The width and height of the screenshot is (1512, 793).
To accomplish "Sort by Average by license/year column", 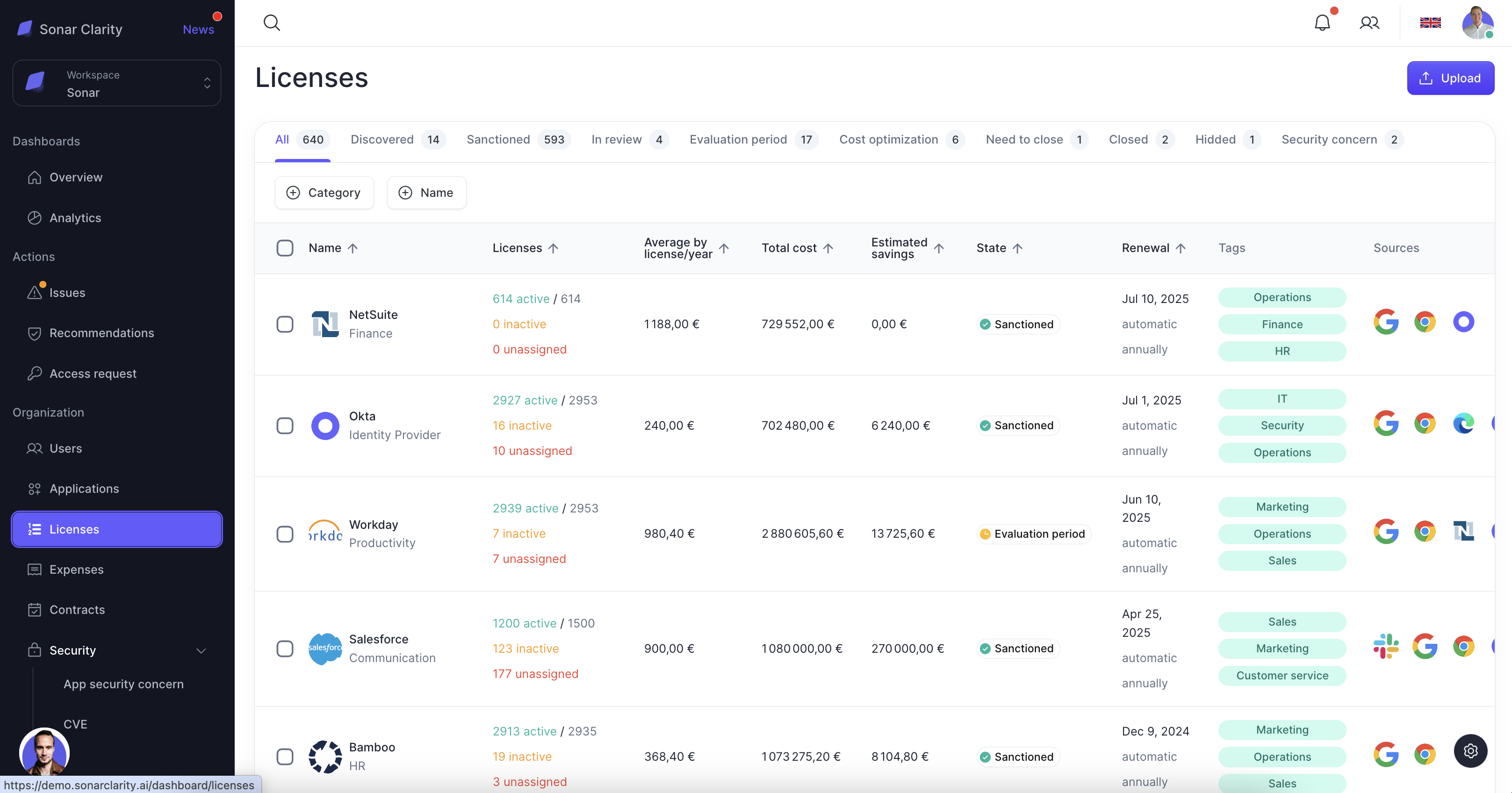I will tap(687, 248).
